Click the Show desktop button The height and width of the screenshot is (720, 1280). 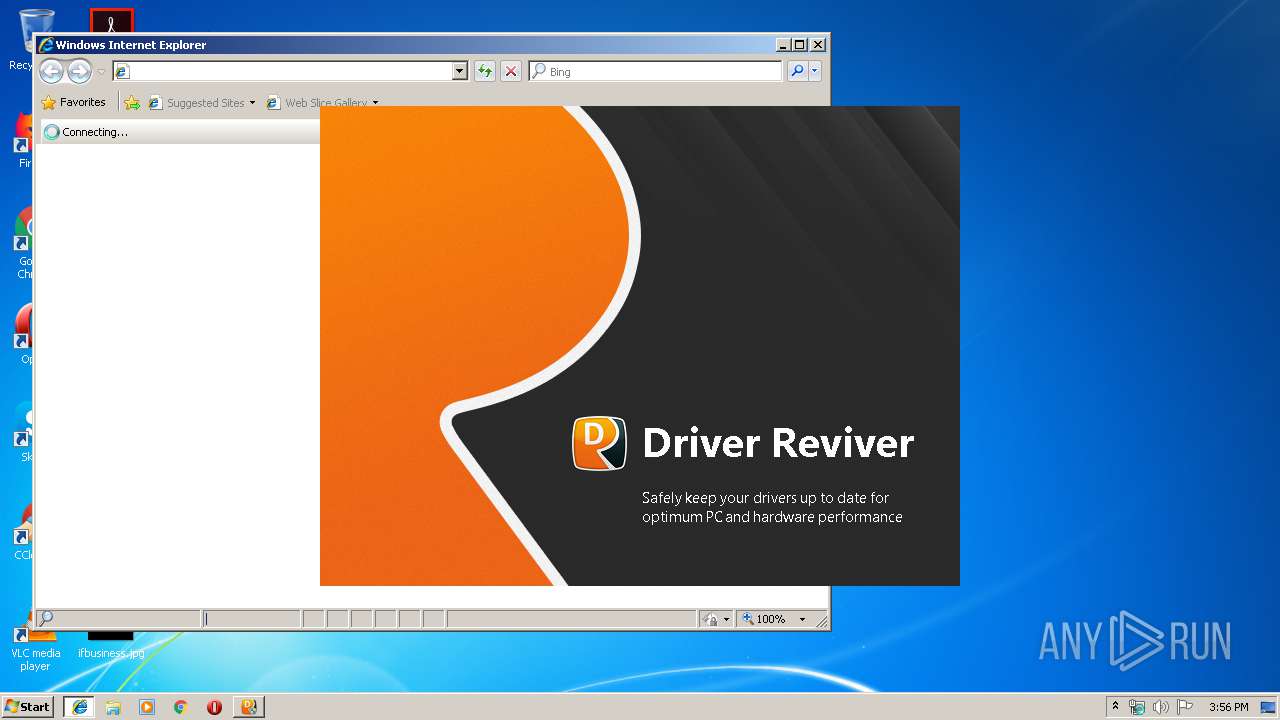[1269, 707]
